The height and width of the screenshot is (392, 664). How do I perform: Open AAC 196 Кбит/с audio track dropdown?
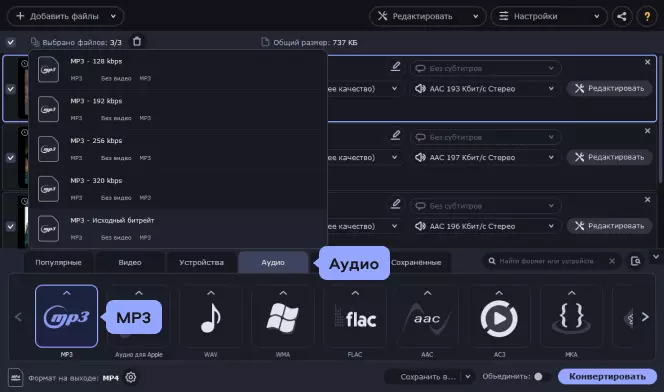(x=485, y=226)
